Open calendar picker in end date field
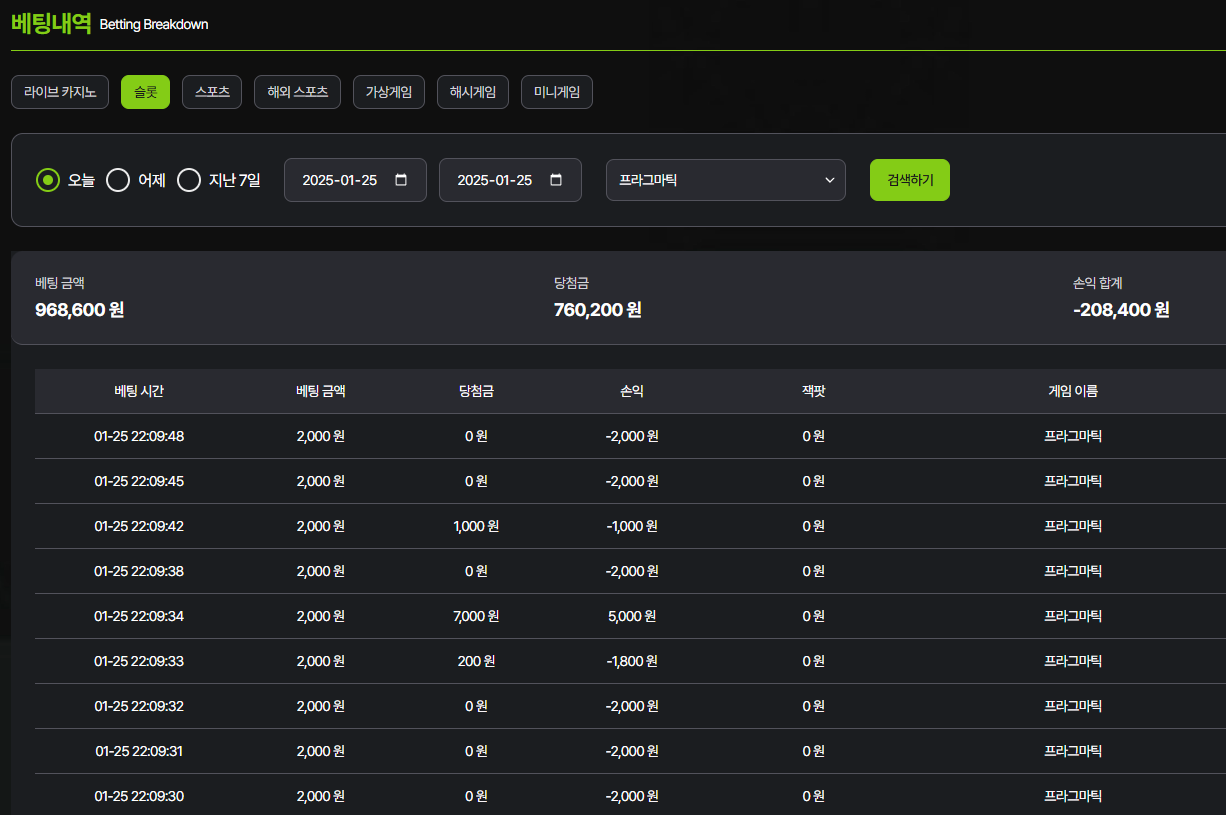 556,180
